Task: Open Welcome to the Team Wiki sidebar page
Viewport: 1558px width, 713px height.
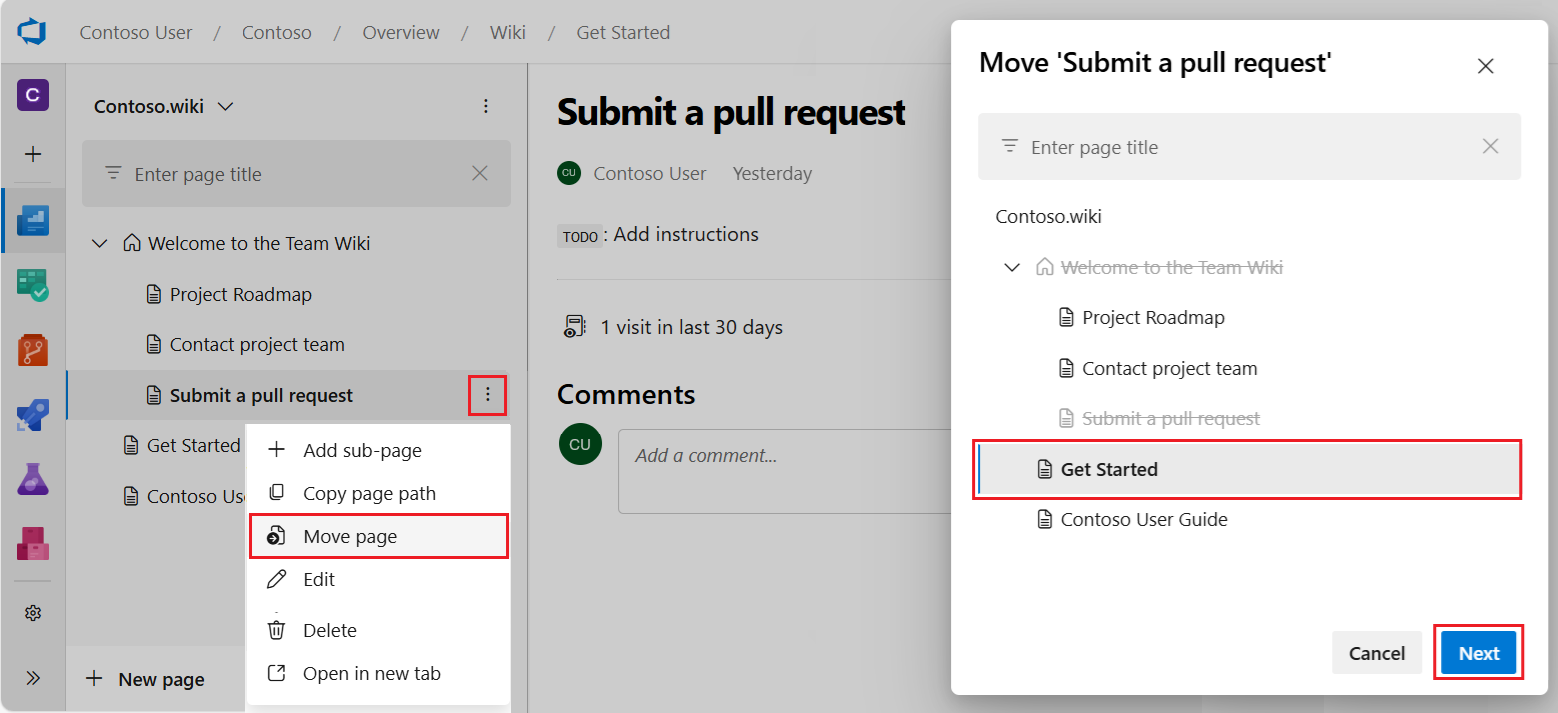Action: tap(259, 243)
